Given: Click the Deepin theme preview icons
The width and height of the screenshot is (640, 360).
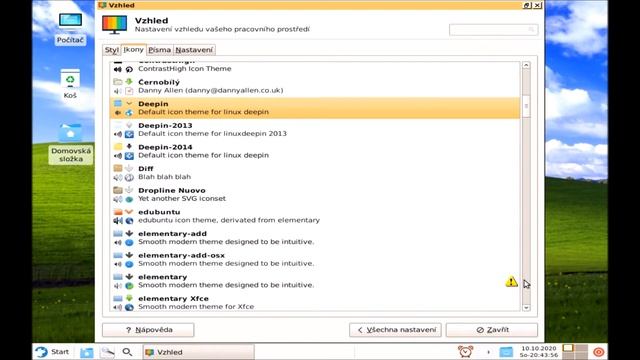Looking at the screenshot, I should [123, 108].
